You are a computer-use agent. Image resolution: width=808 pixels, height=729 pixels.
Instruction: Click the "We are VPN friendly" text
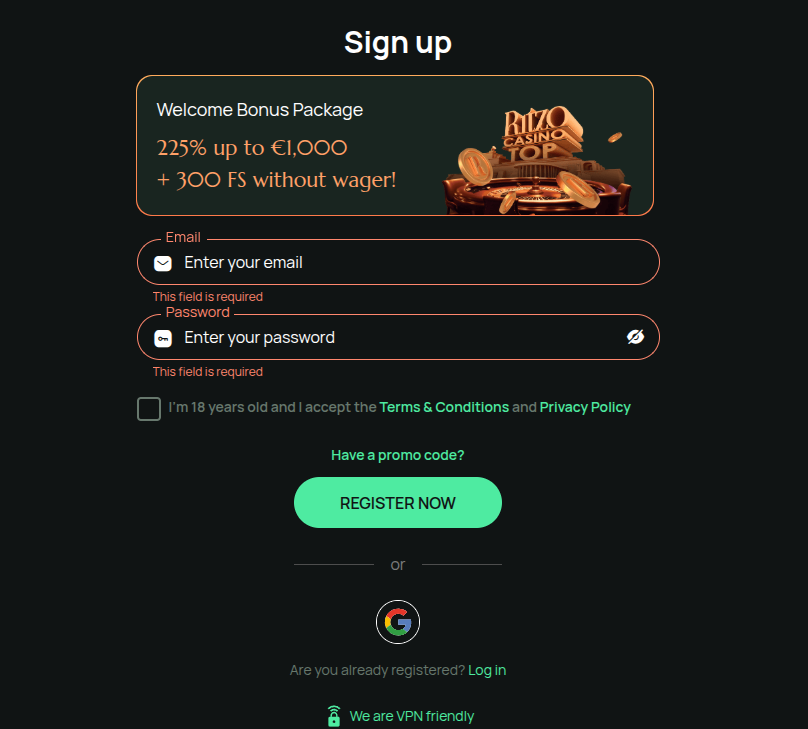(x=412, y=716)
